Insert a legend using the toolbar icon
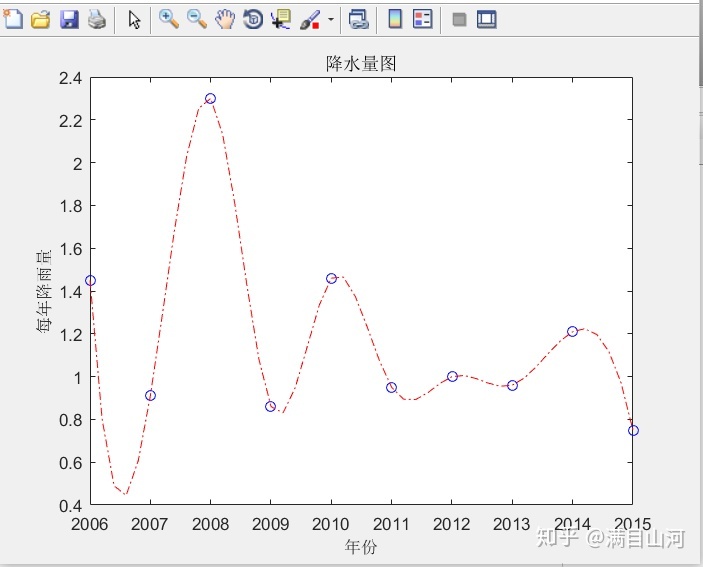703x567 pixels. tap(422, 19)
